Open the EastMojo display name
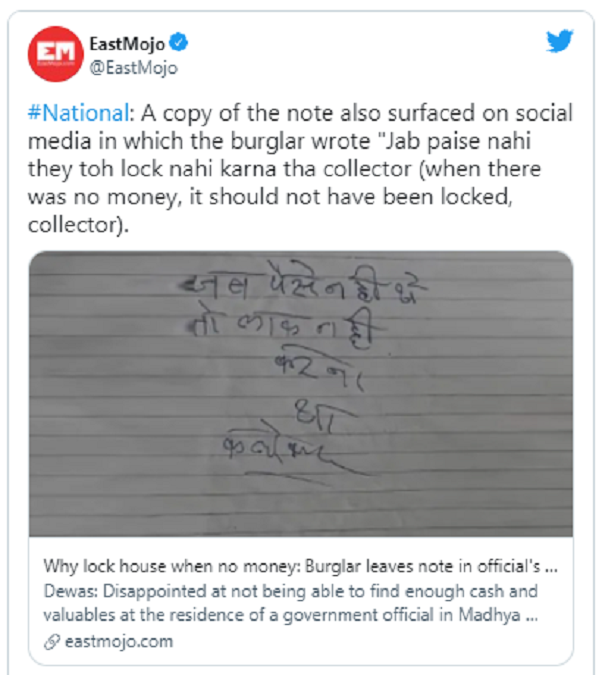Screen dimensions: 605x675 (x=127, y=44)
